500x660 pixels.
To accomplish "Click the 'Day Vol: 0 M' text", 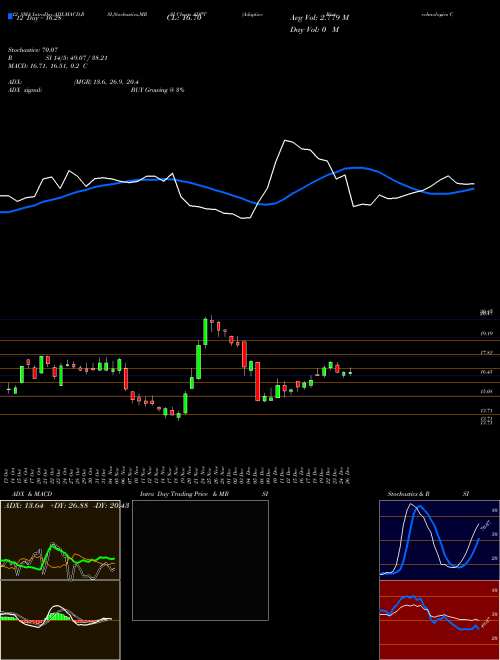I will (314, 30).
